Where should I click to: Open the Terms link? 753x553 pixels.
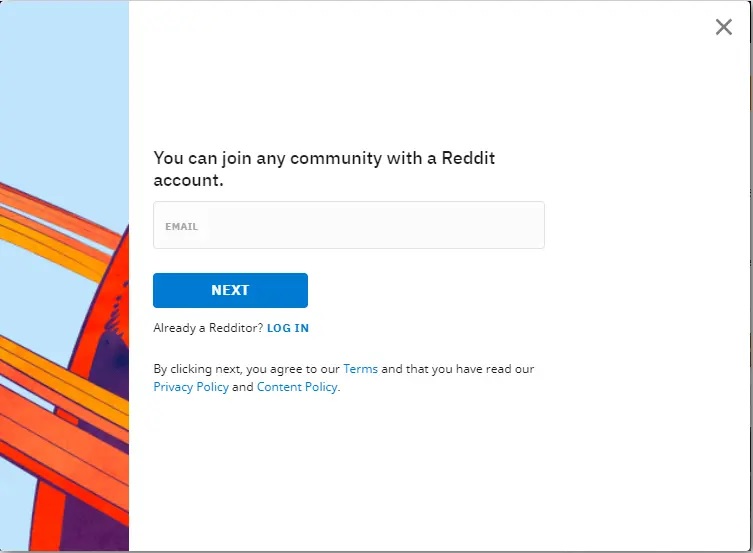click(x=360, y=369)
